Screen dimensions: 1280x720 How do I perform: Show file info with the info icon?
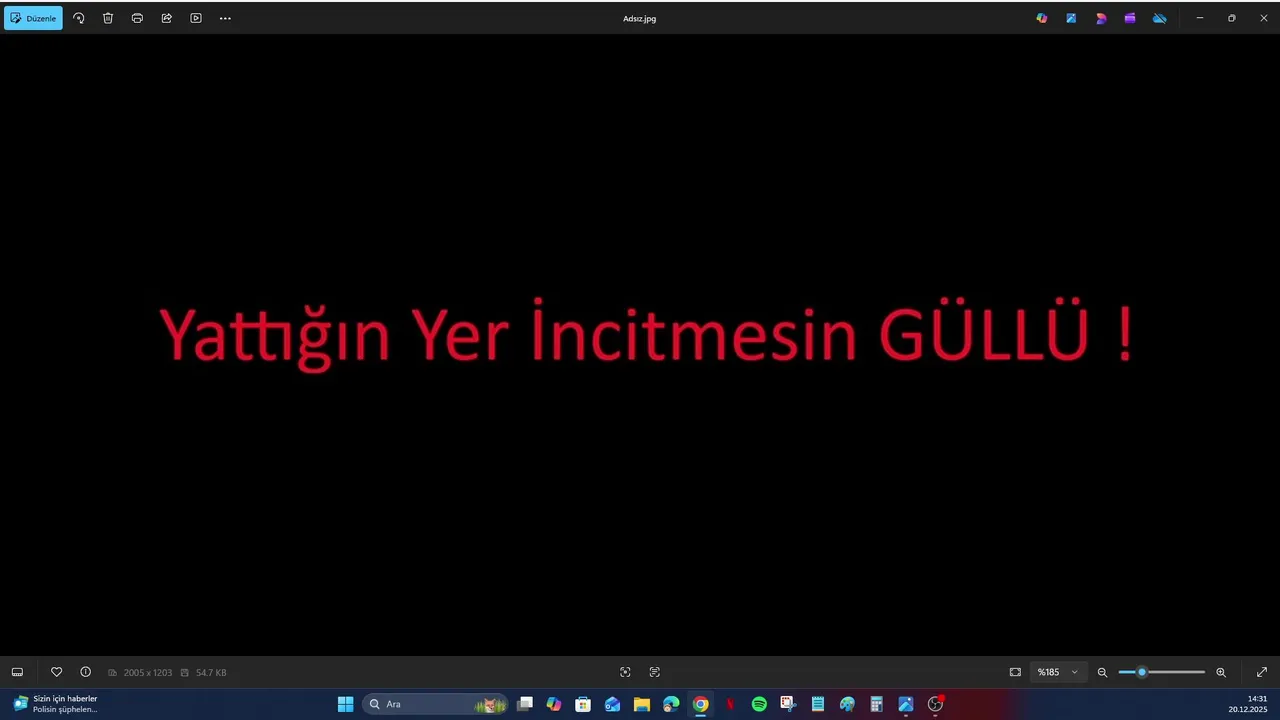(85, 672)
